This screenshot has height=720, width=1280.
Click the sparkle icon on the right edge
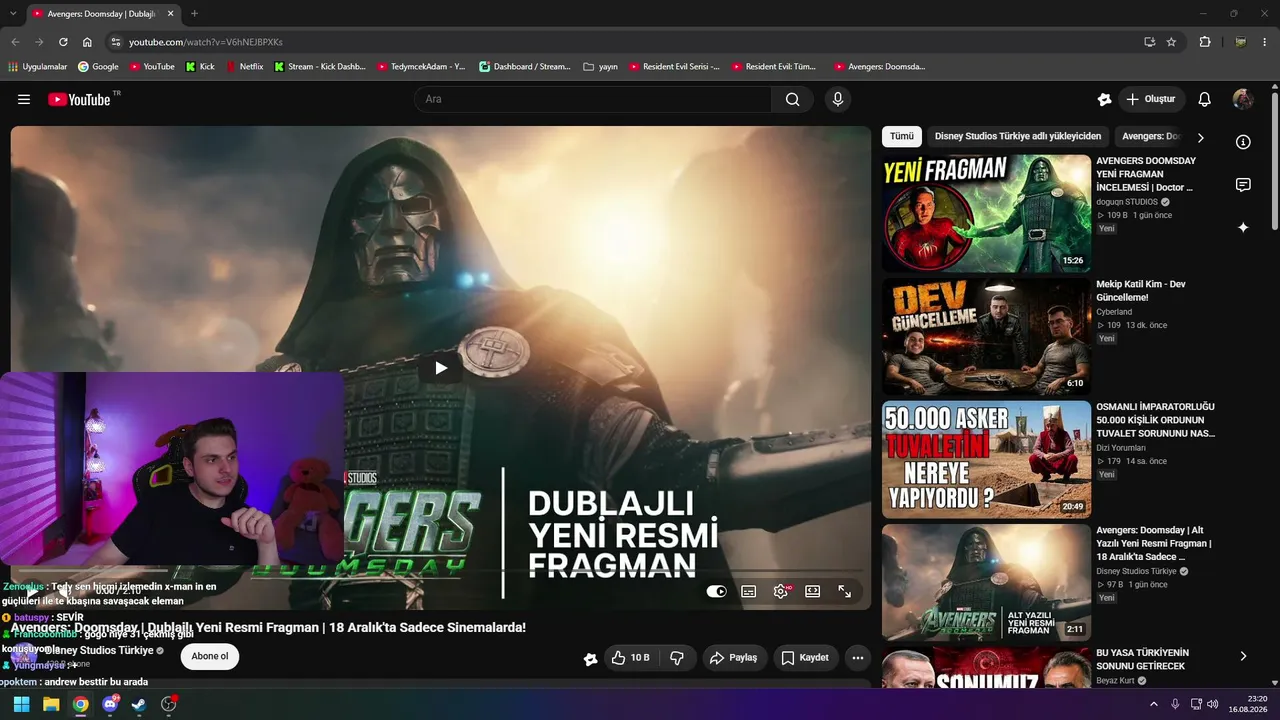pos(1243,227)
